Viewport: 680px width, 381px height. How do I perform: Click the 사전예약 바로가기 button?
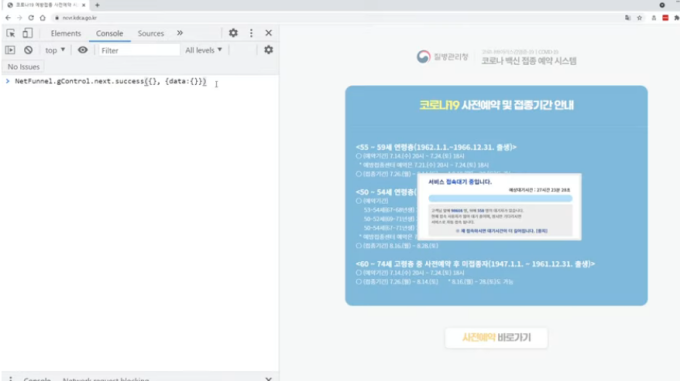[x=496, y=337]
